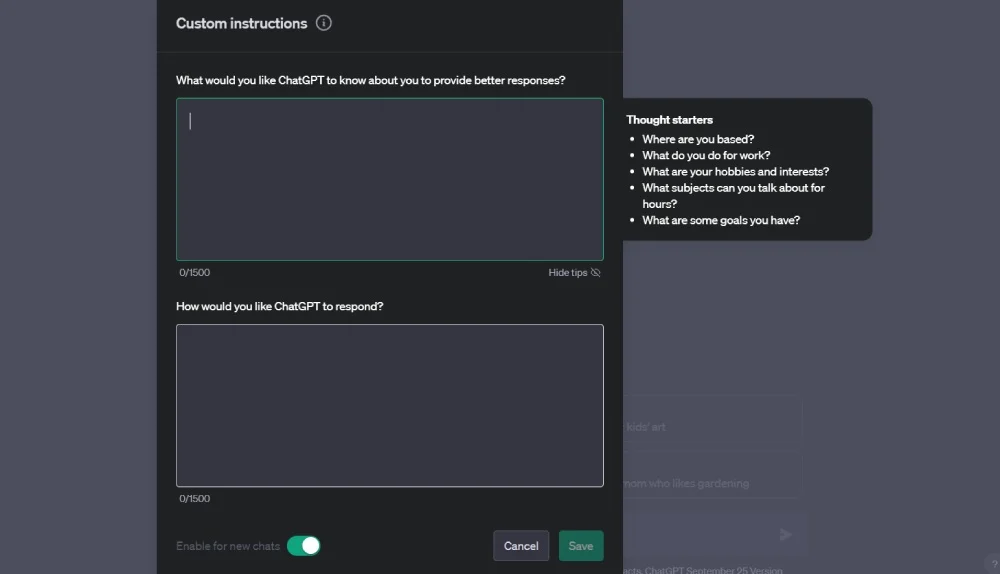This screenshot has width=1000, height=574.
Task: Save the custom instructions
Action: (x=581, y=545)
